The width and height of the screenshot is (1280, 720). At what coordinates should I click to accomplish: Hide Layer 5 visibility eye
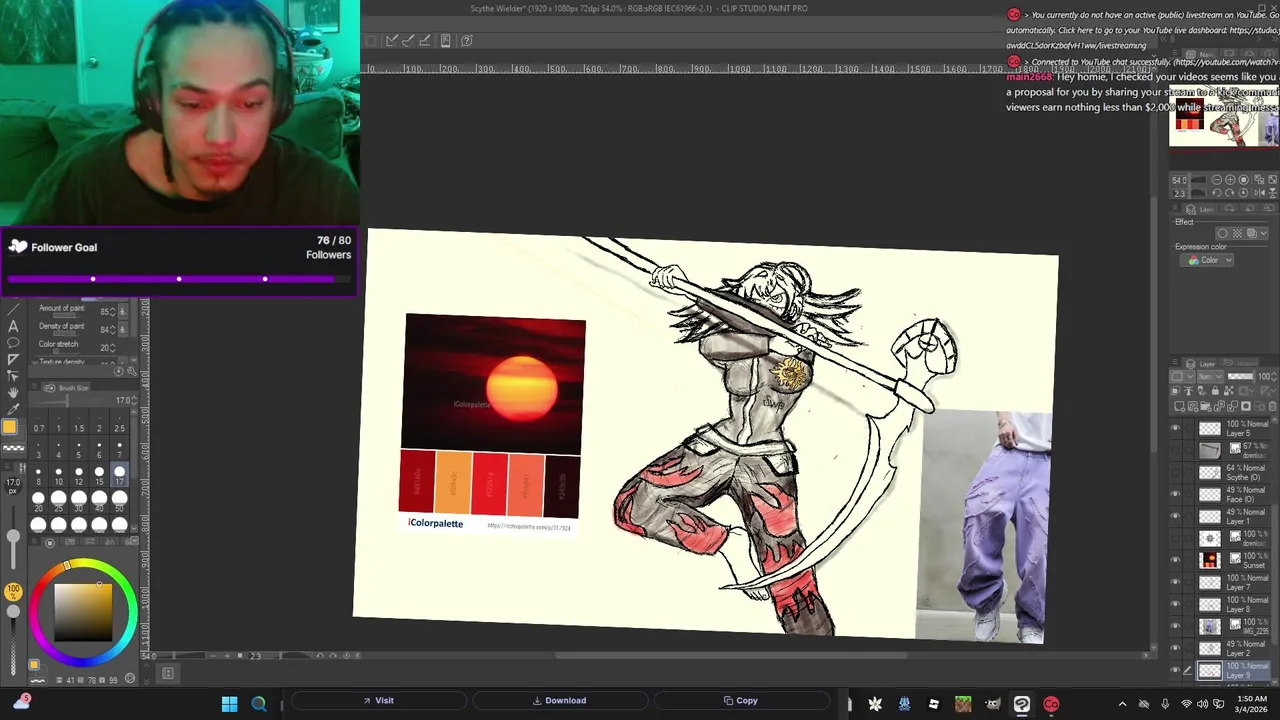click(1175, 428)
